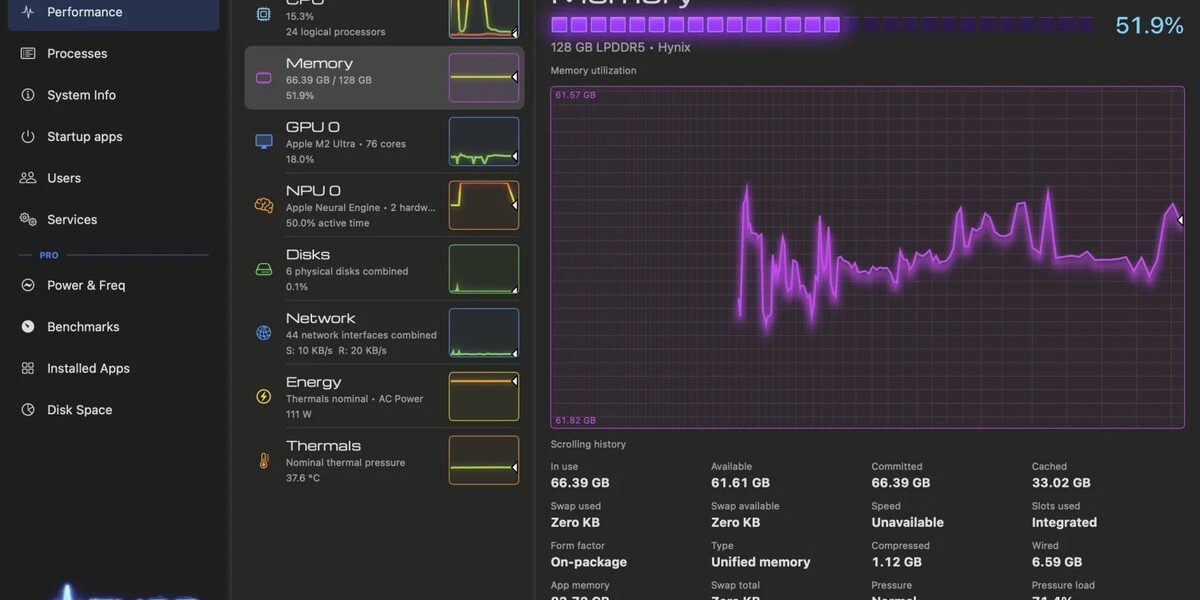Click the Scrolling history label
1200x600 pixels.
[588, 444]
